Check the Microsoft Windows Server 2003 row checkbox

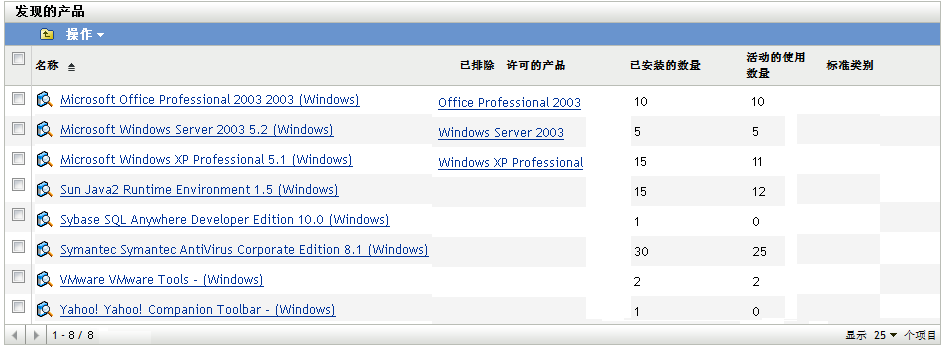[x=19, y=128]
